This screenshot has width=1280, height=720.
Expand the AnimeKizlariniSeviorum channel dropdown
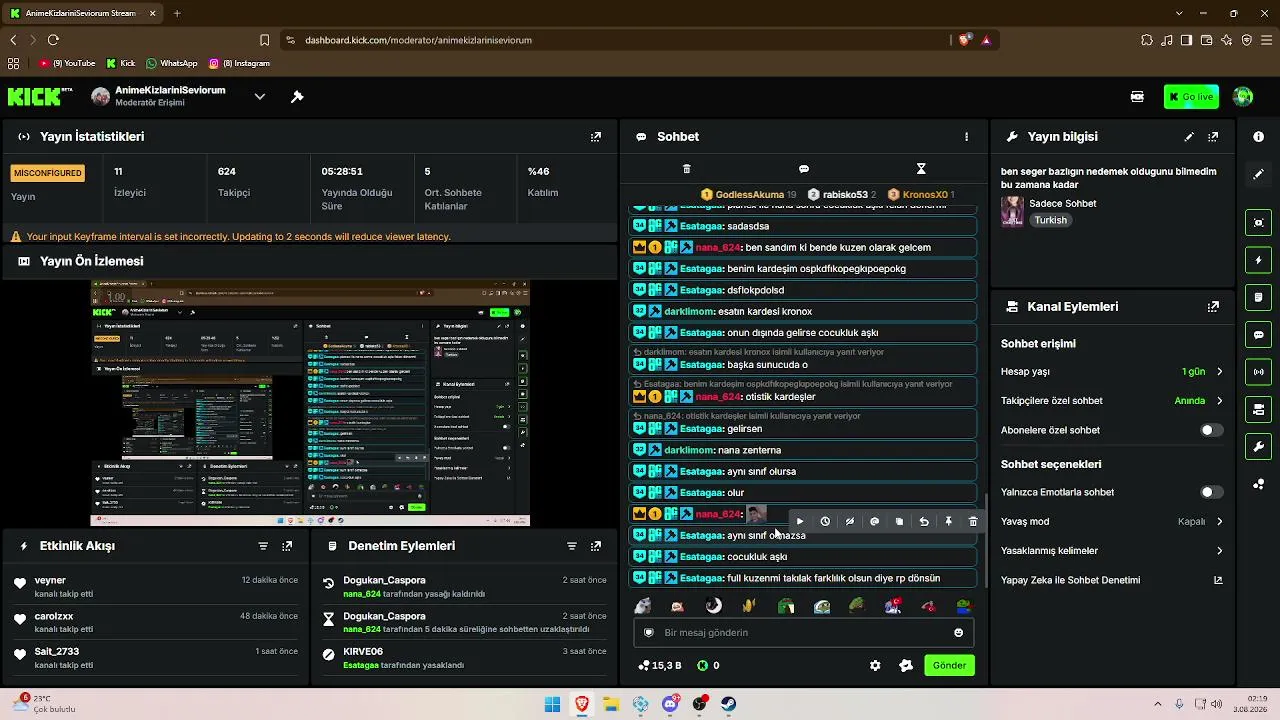[259, 96]
